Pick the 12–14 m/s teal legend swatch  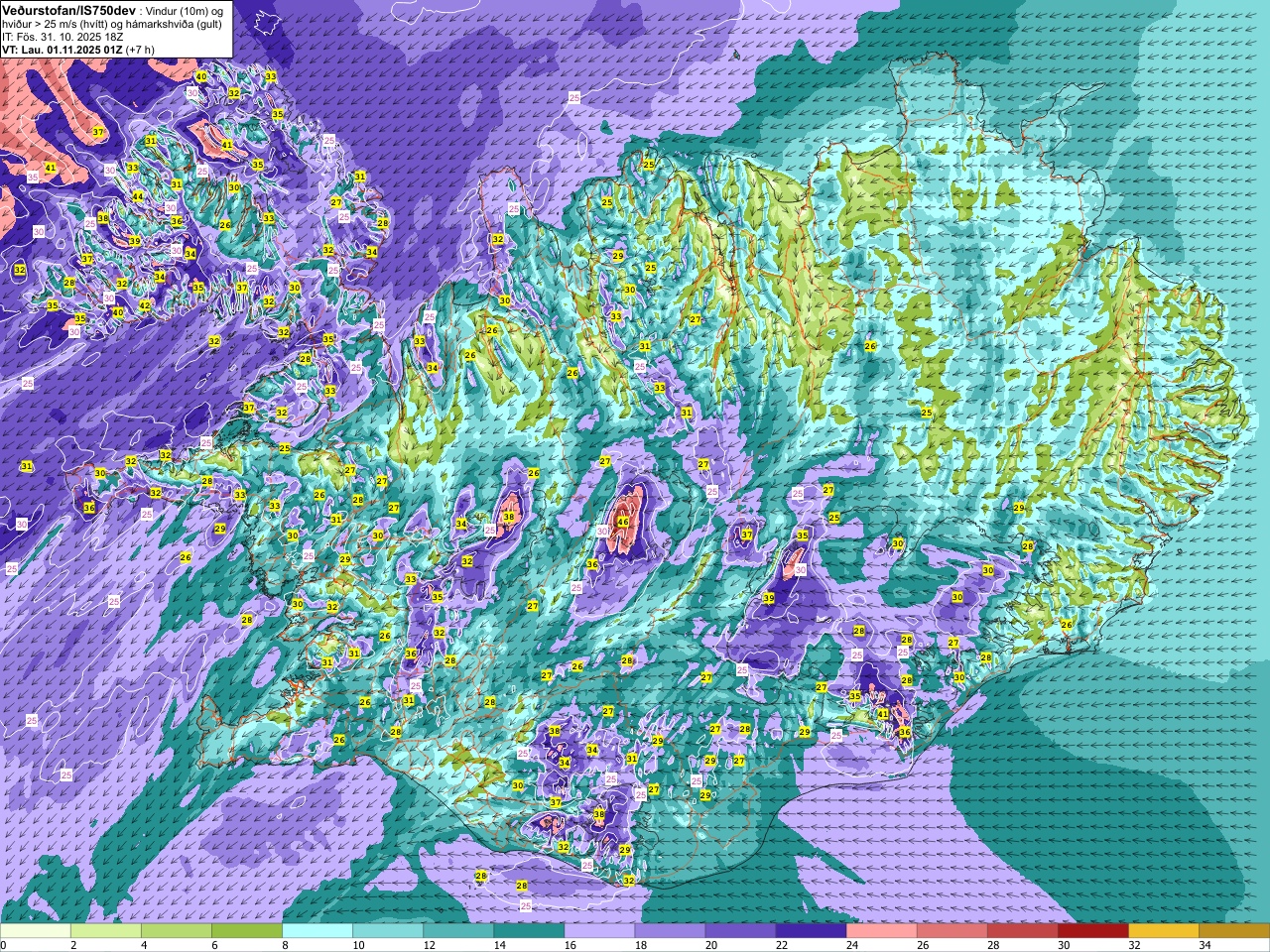click(458, 931)
